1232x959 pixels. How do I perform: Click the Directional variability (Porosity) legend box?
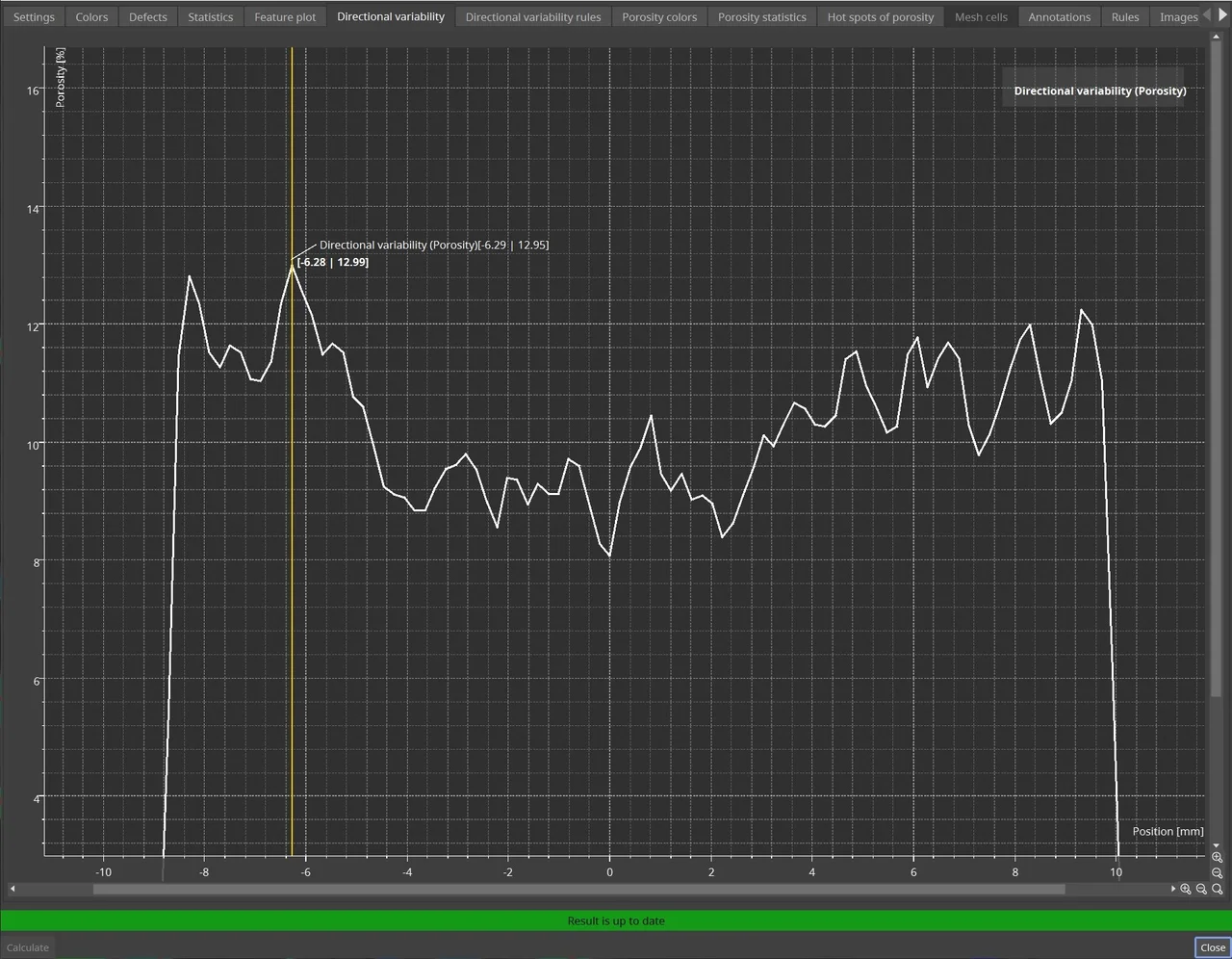coord(1093,88)
